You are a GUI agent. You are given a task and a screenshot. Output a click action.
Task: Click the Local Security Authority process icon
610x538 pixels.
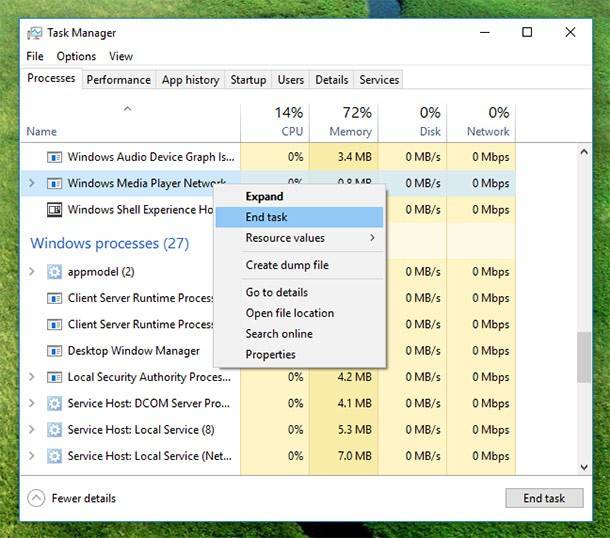coord(54,377)
